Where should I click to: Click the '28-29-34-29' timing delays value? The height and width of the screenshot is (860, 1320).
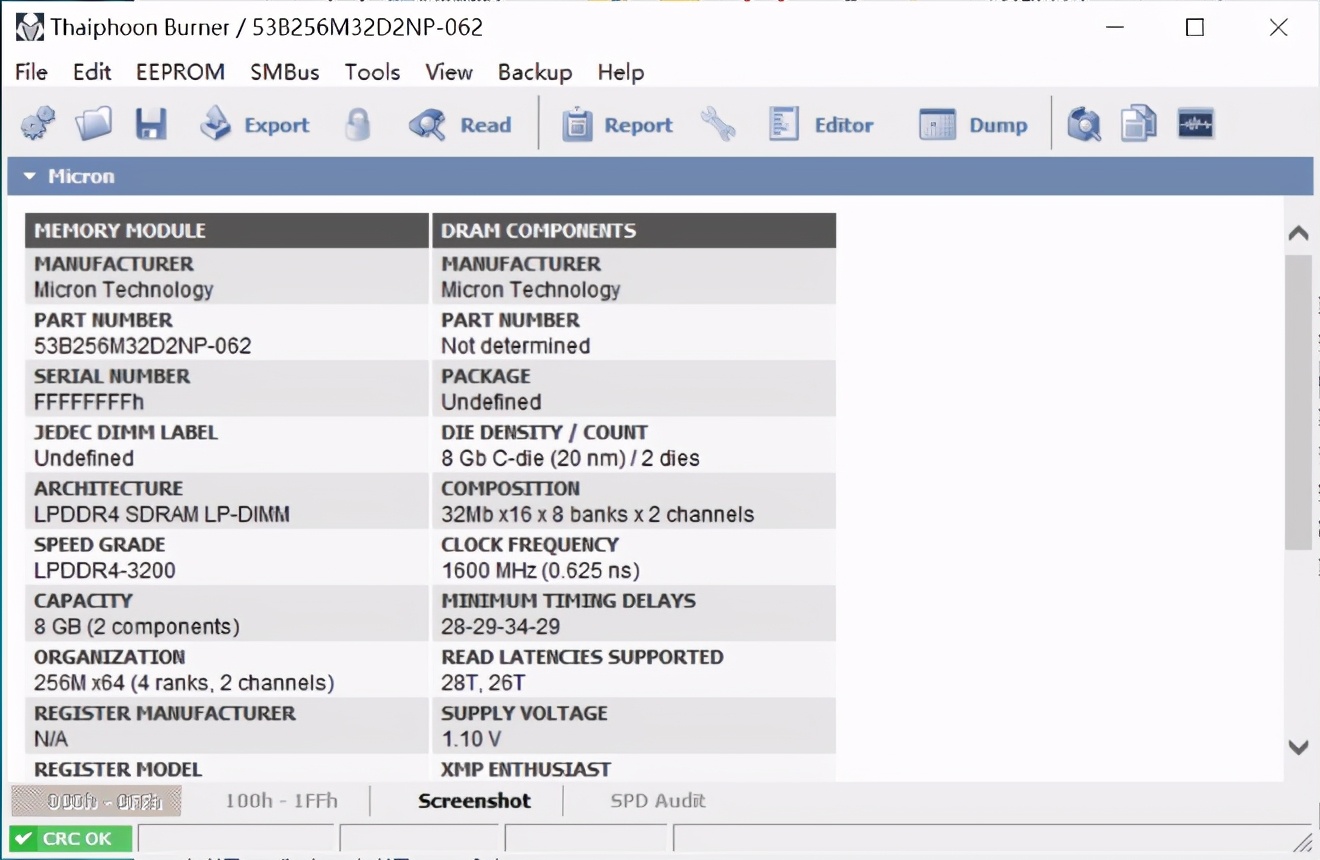501,626
